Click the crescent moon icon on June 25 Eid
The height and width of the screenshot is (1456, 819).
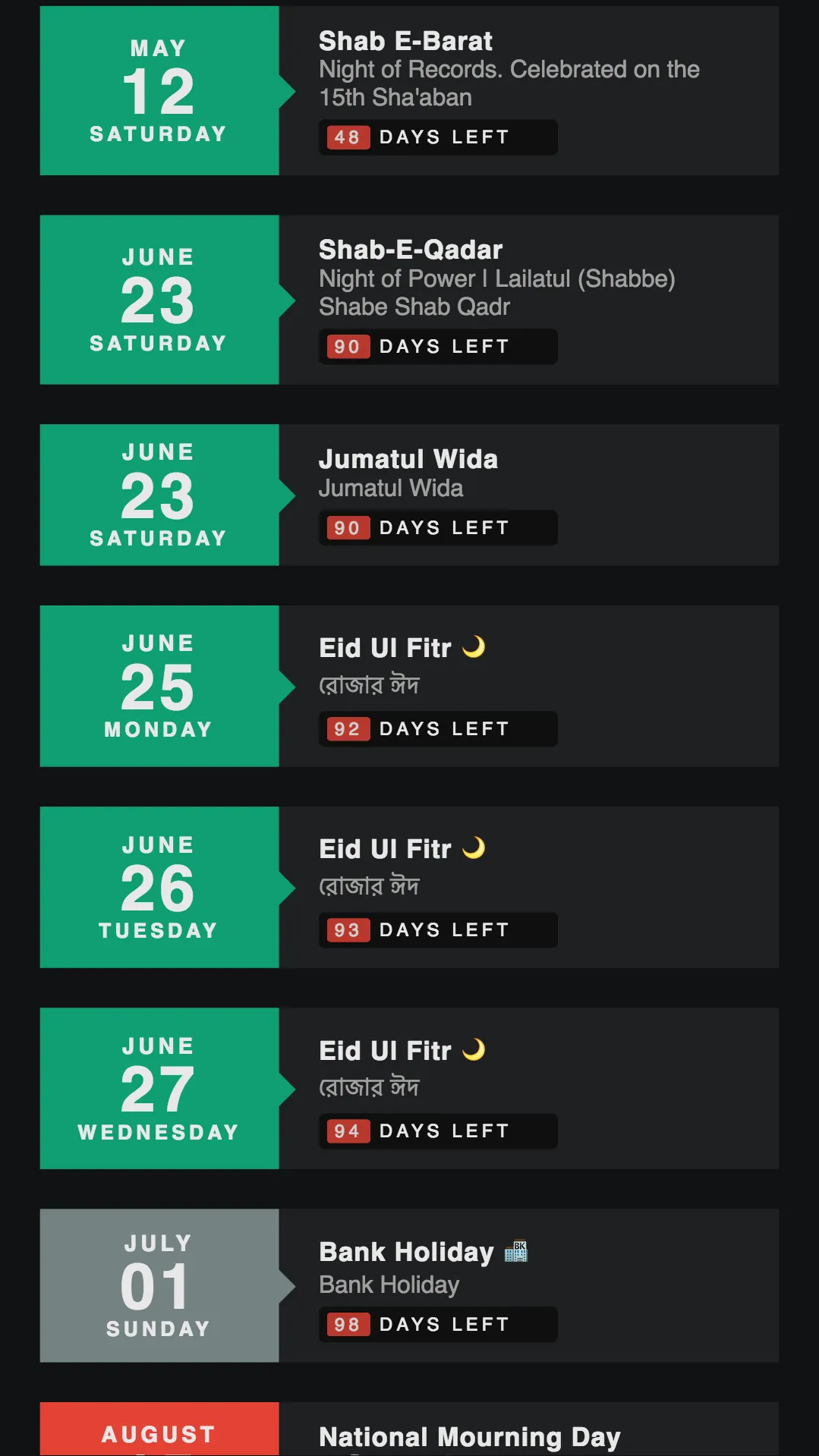coord(474,647)
